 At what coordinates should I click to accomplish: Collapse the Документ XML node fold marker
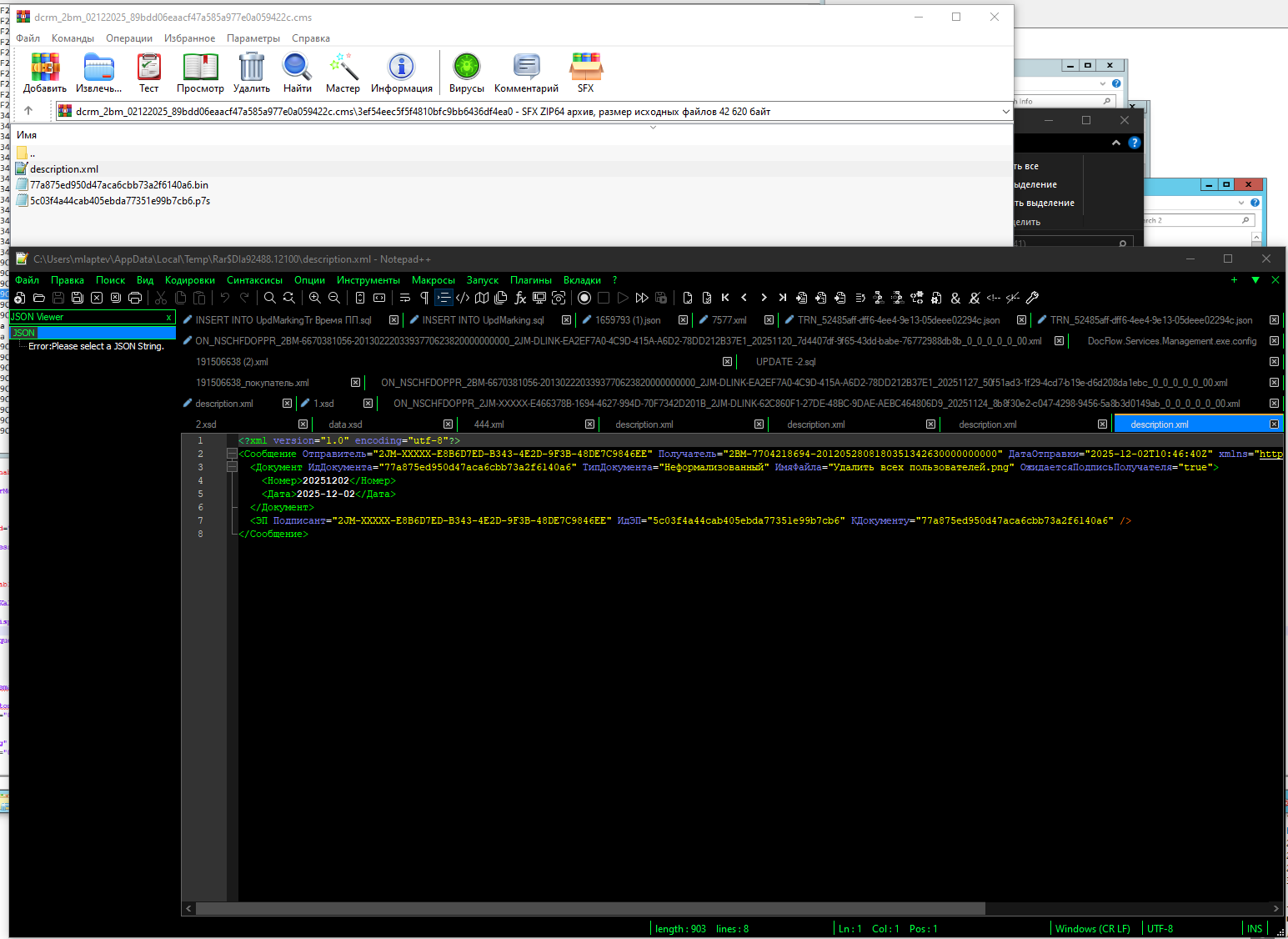pos(232,467)
